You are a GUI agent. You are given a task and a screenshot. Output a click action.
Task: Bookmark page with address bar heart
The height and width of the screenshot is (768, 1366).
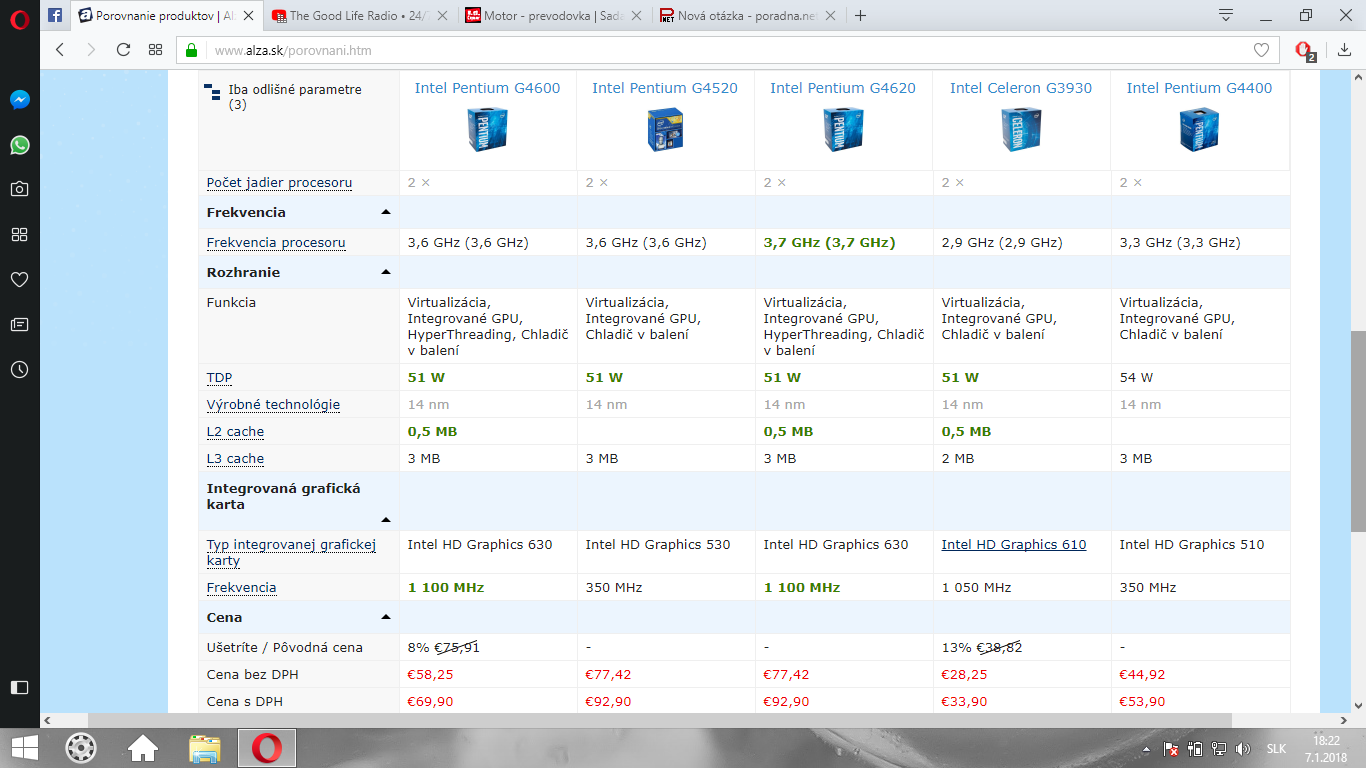pos(1261,50)
